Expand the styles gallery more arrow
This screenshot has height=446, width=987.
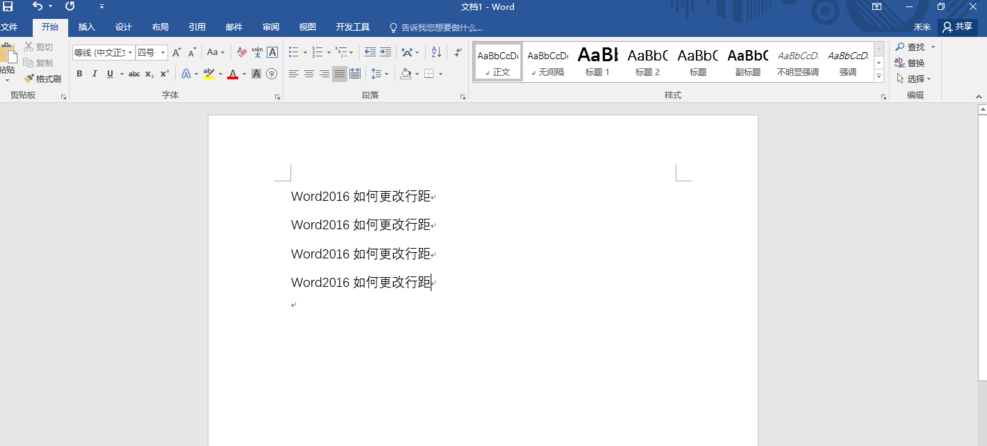[x=879, y=75]
